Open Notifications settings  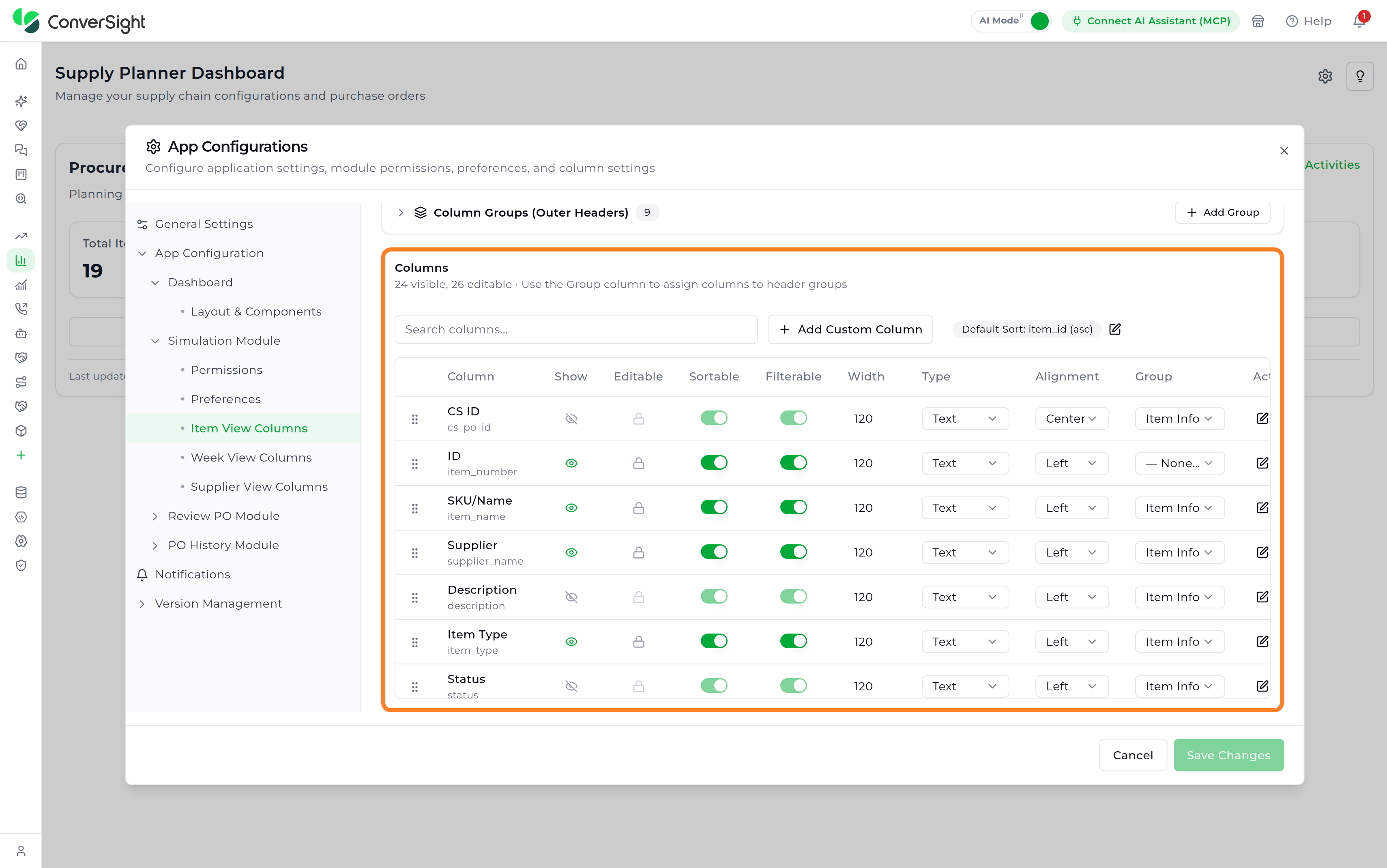(192, 575)
